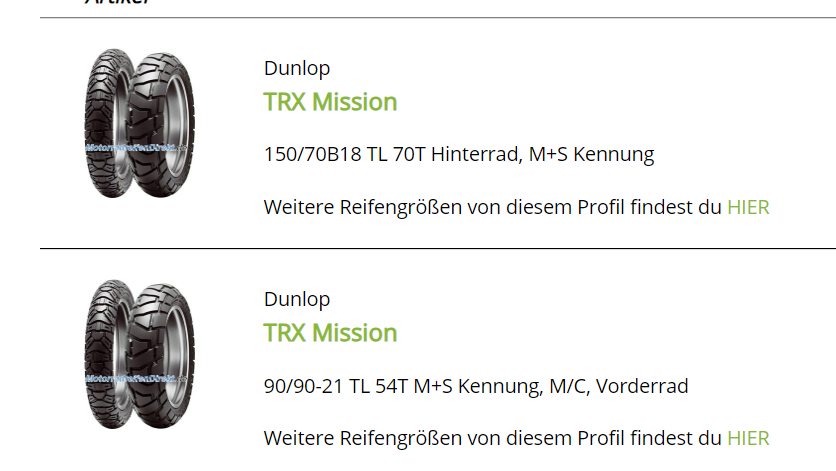The height and width of the screenshot is (471, 836).
Task: Click HIER link under the Hinterrad tire
Action: (x=748, y=207)
